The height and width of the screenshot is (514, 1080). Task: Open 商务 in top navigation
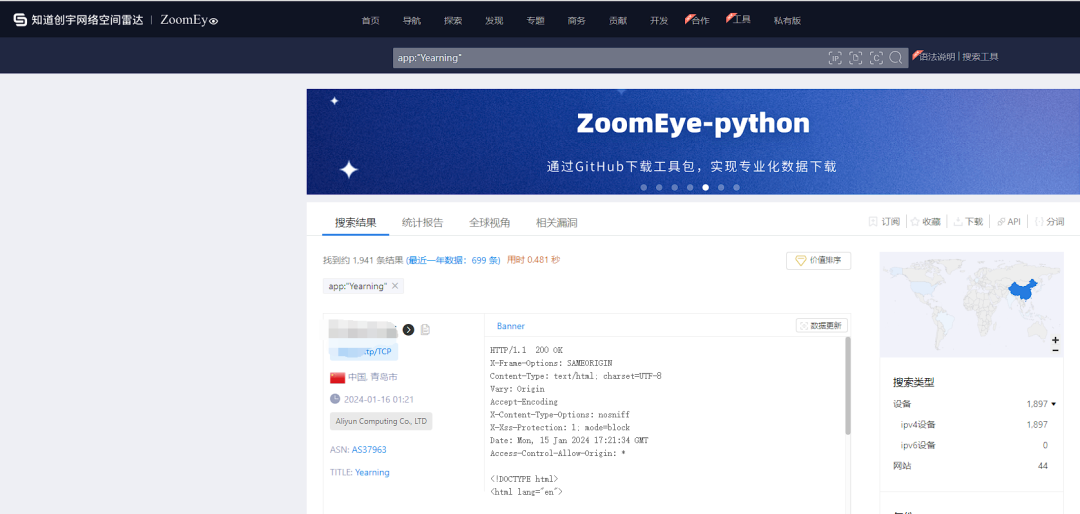click(x=577, y=21)
